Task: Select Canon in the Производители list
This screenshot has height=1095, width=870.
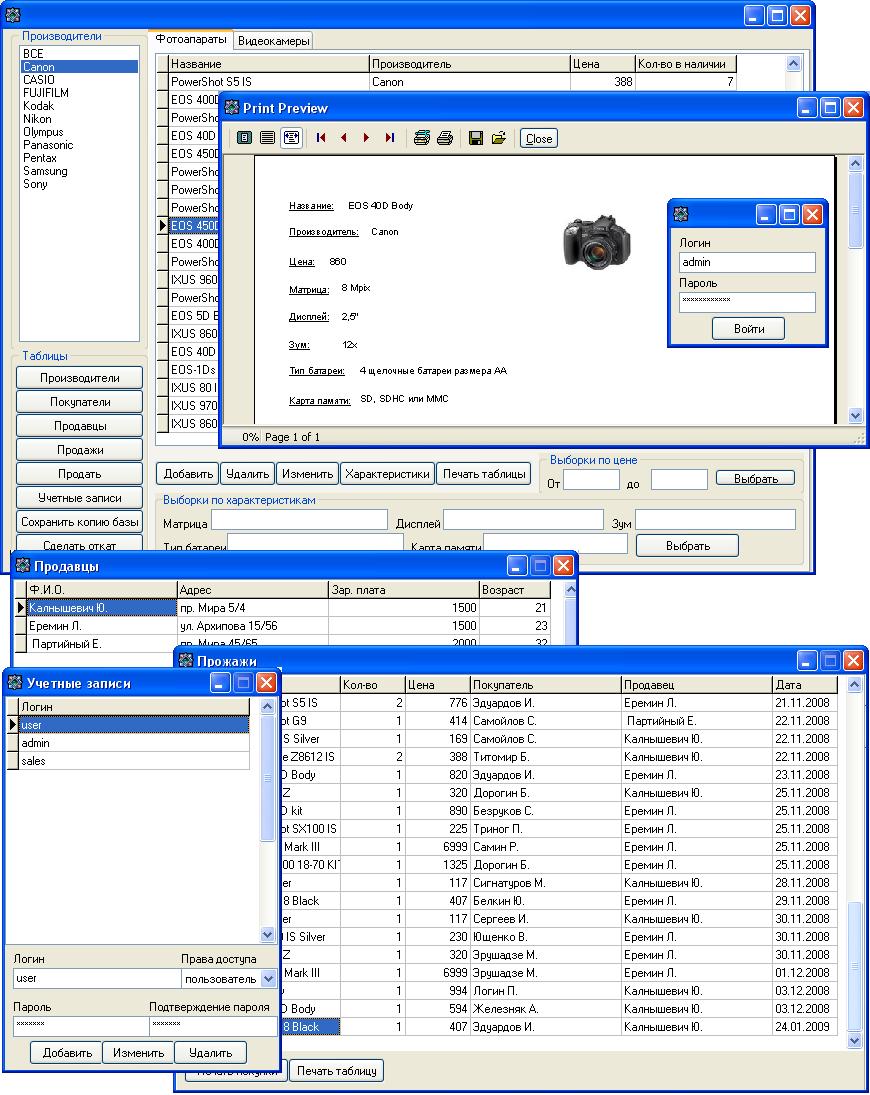Action: (x=79, y=67)
